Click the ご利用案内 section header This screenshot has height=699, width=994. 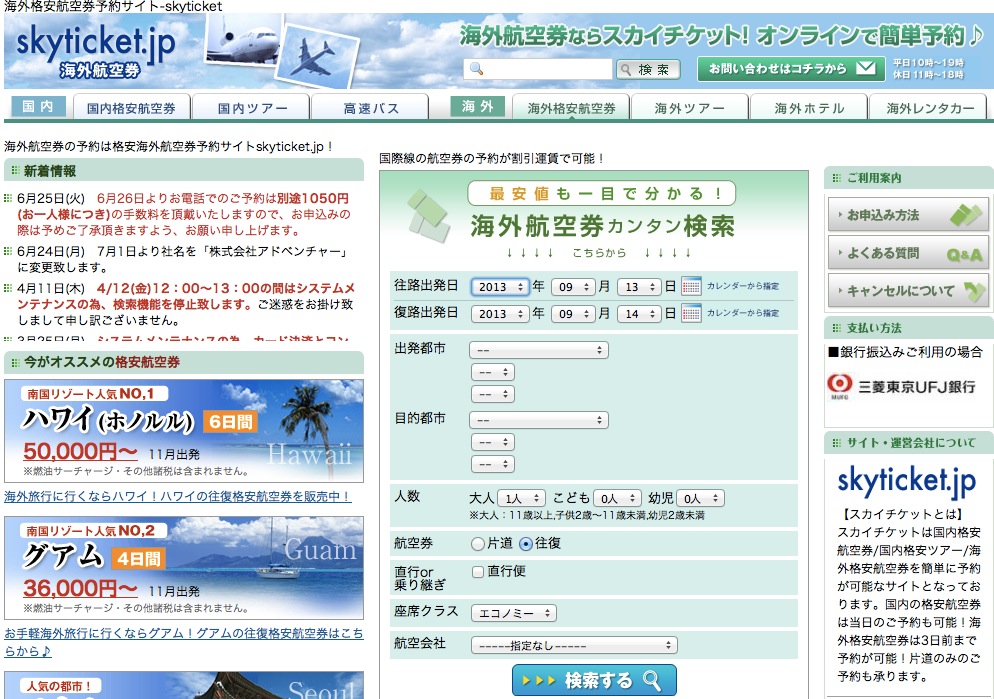pos(909,178)
